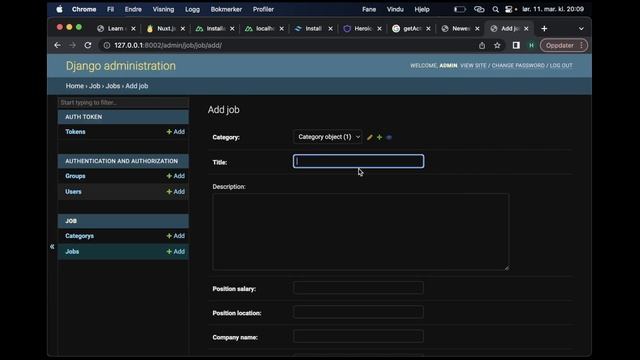Open Tokens in the sidebar
This screenshot has width=640, height=360.
coord(76,132)
